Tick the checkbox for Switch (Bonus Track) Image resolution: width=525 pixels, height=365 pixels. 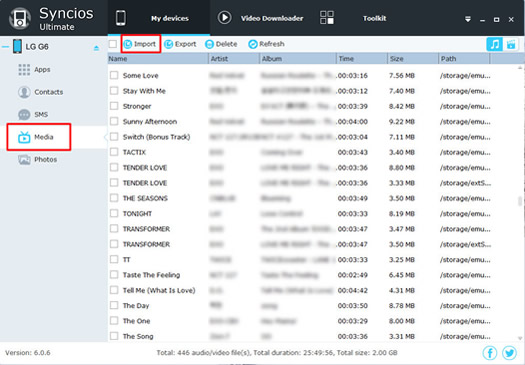(114, 137)
